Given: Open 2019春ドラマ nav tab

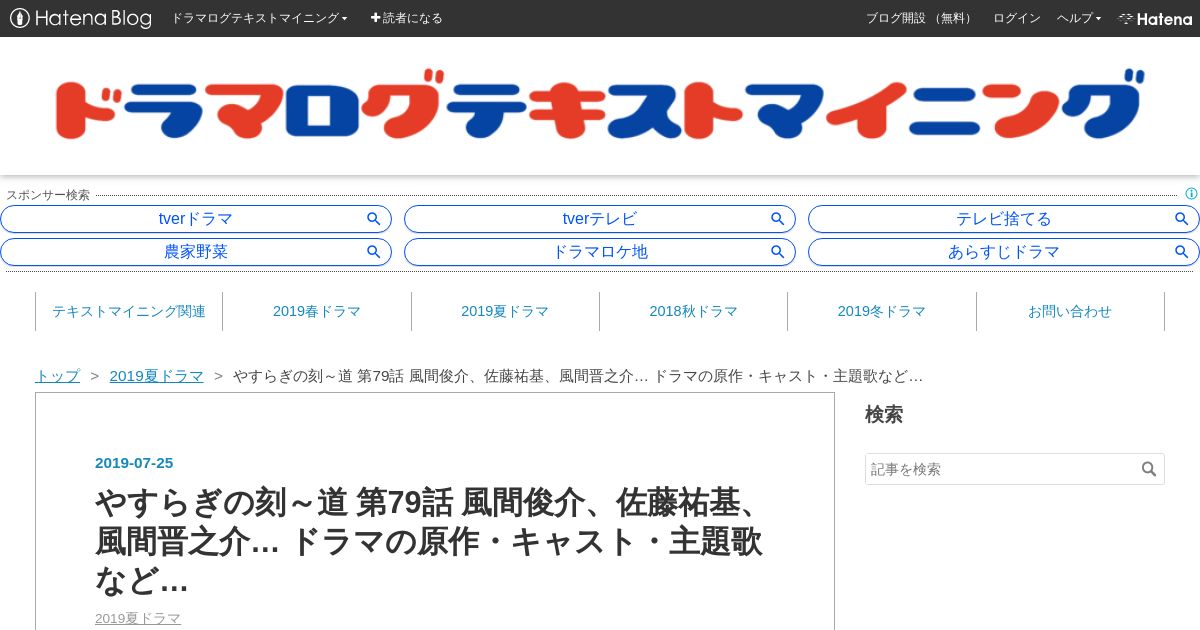Looking at the screenshot, I should [x=317, y=311].
